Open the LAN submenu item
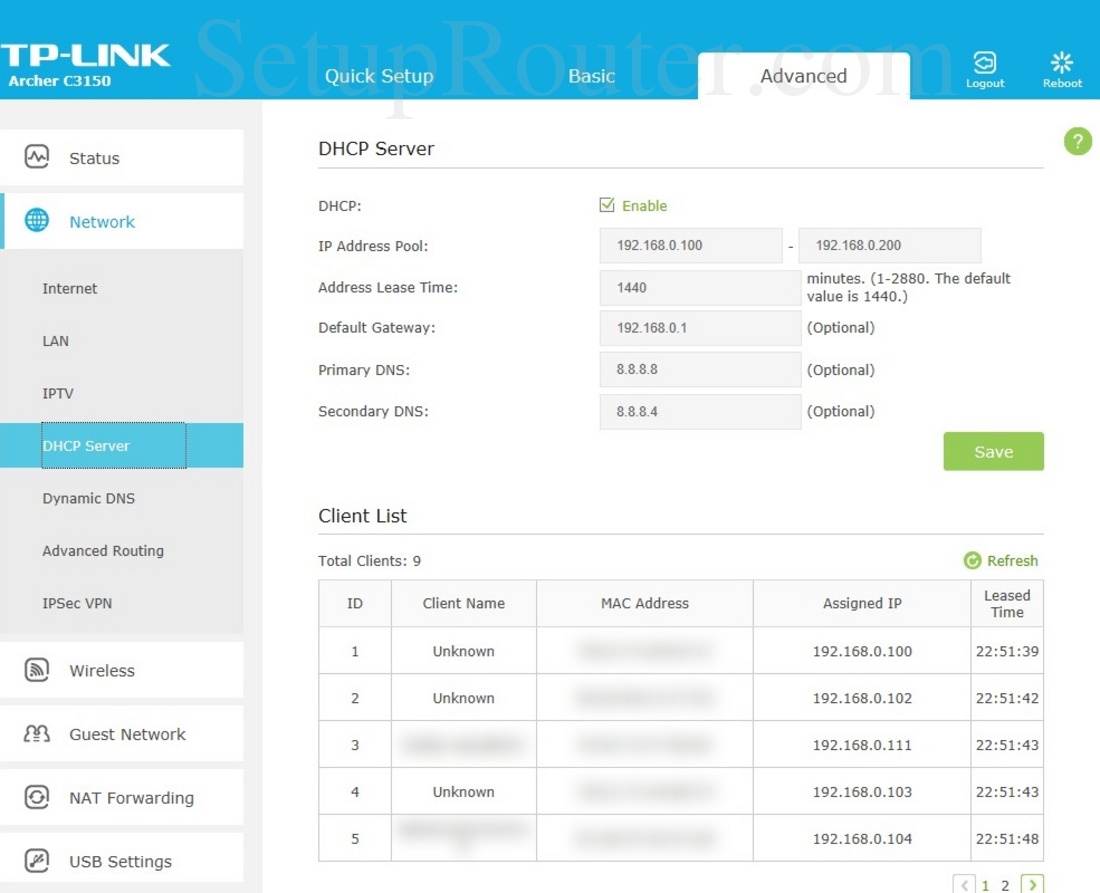 [55, 341]
